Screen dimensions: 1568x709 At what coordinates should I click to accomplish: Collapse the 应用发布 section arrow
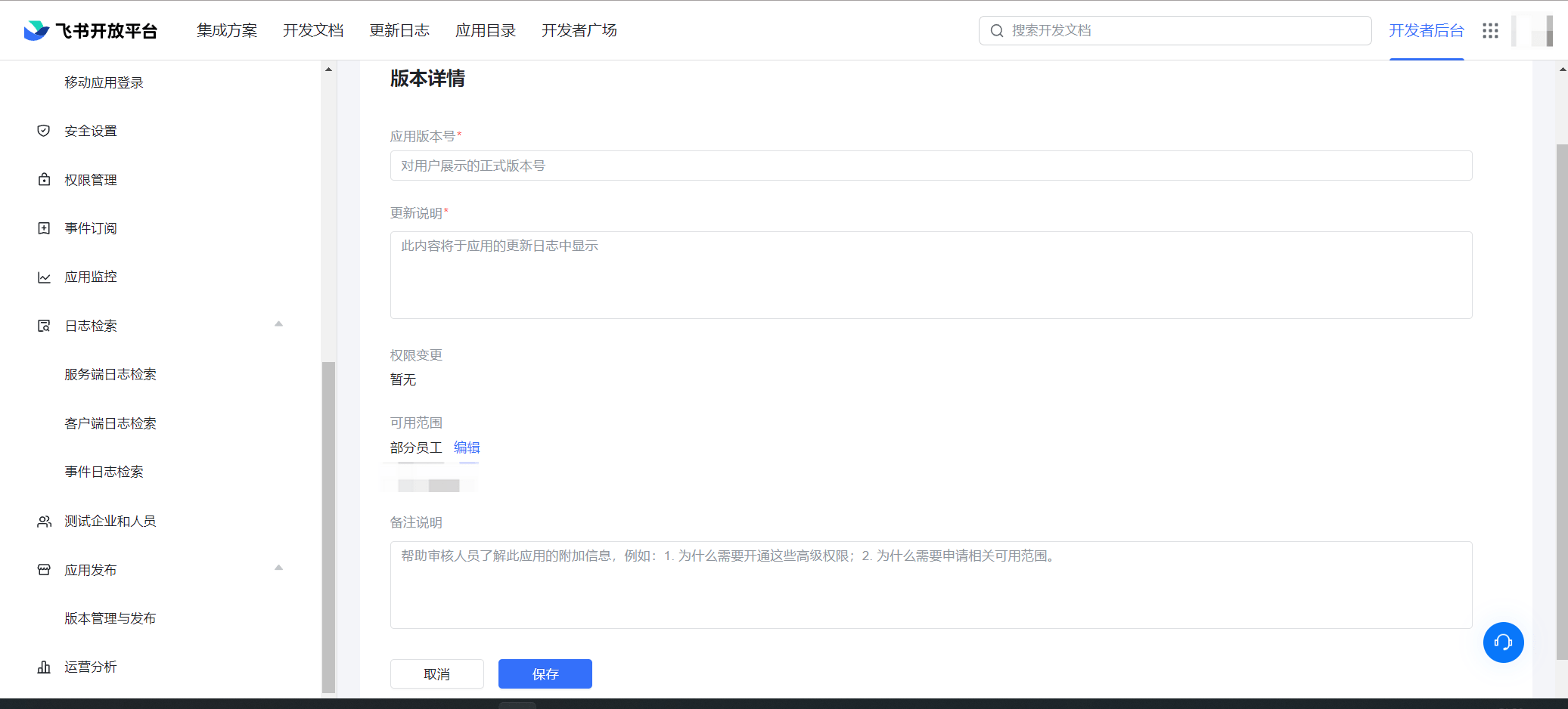click(x=278, y=568)
